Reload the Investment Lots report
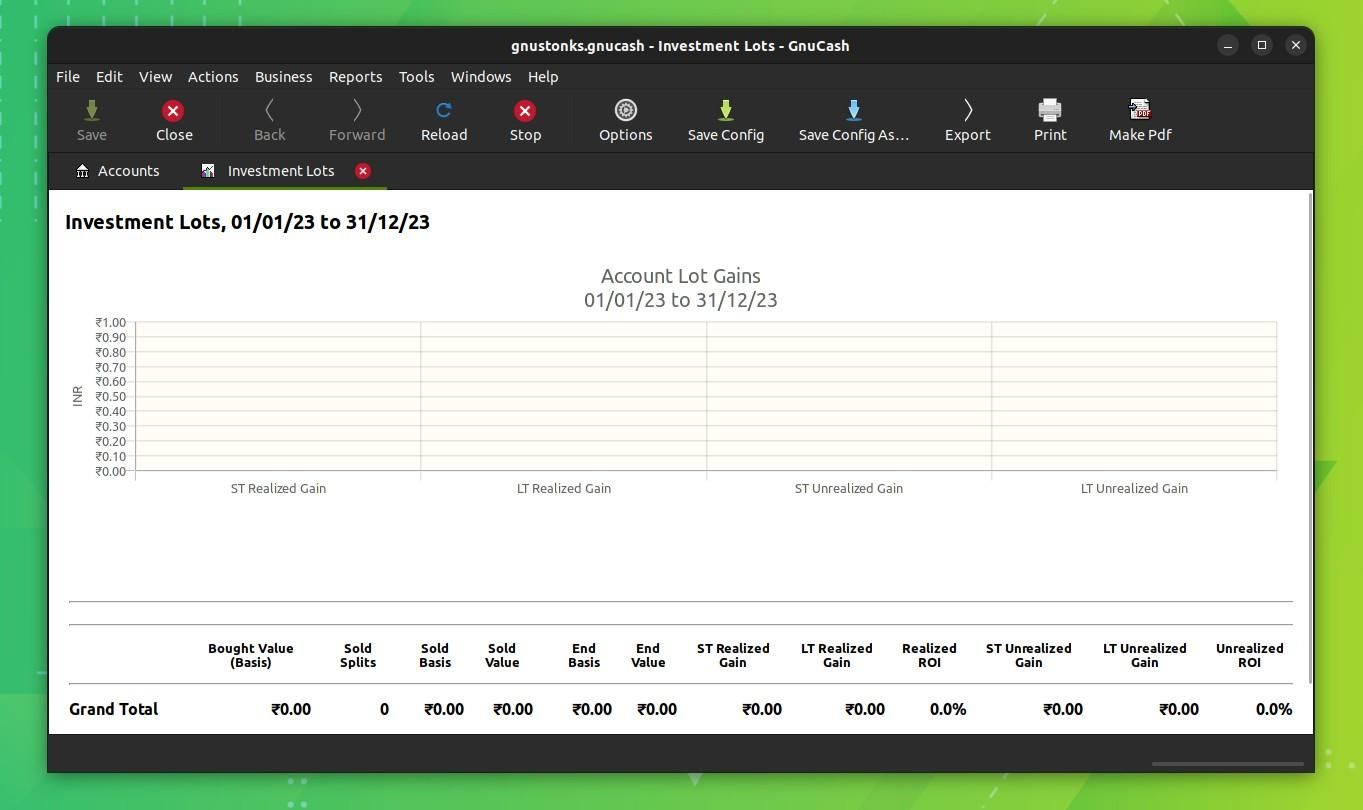The image size is (1363, 810). 444,120
